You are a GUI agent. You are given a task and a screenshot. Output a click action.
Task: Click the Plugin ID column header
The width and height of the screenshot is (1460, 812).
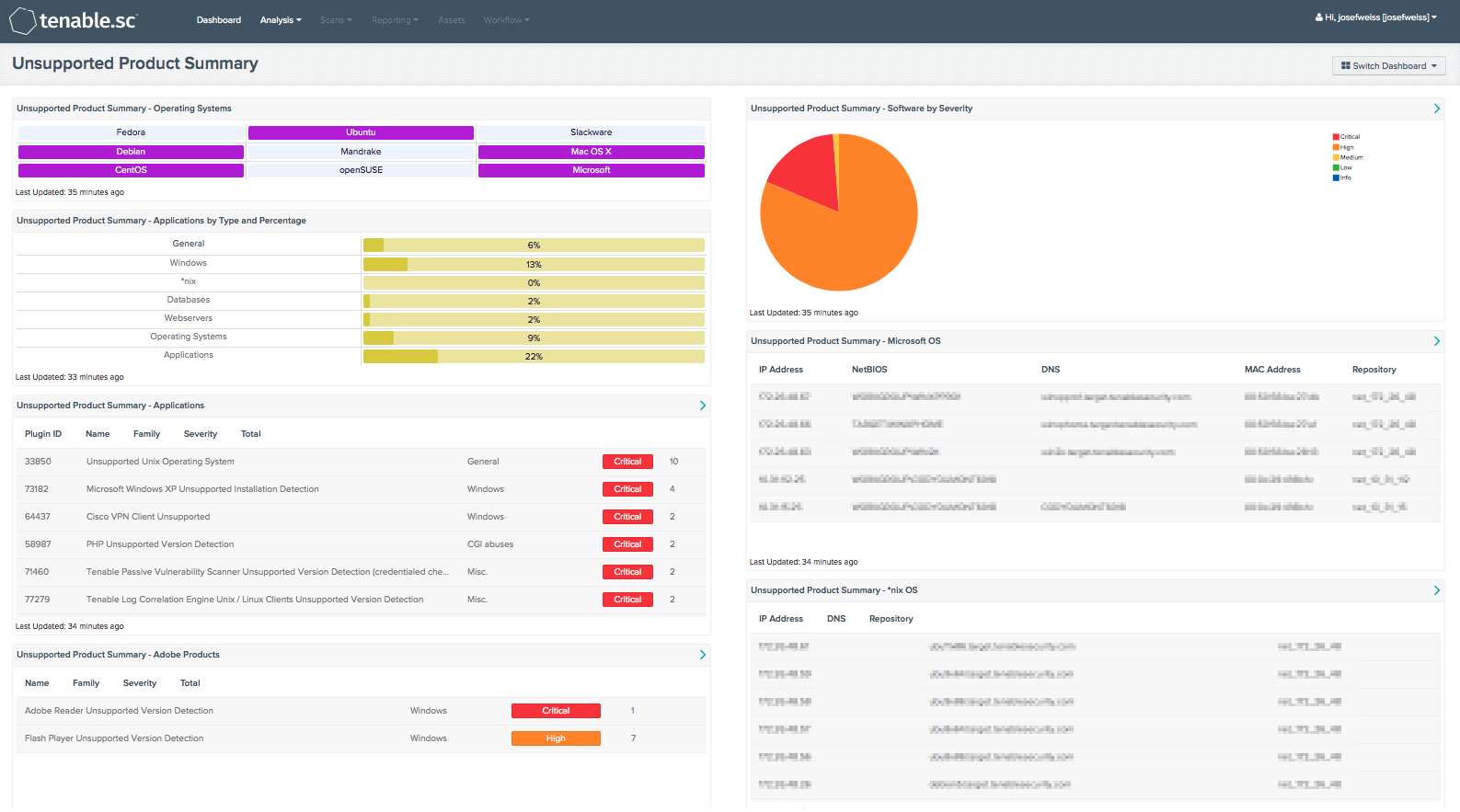point(43,434)
